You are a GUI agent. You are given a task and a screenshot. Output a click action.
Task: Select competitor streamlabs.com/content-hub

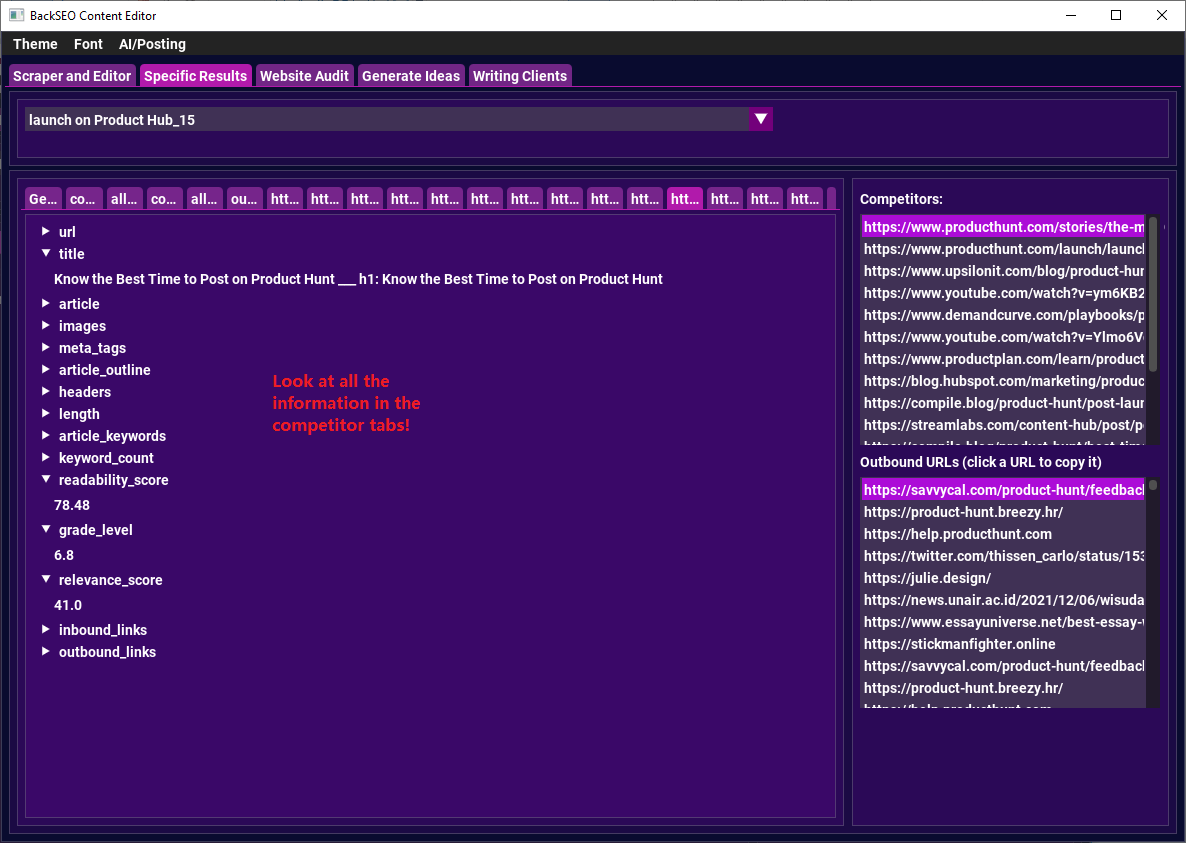1003,424
